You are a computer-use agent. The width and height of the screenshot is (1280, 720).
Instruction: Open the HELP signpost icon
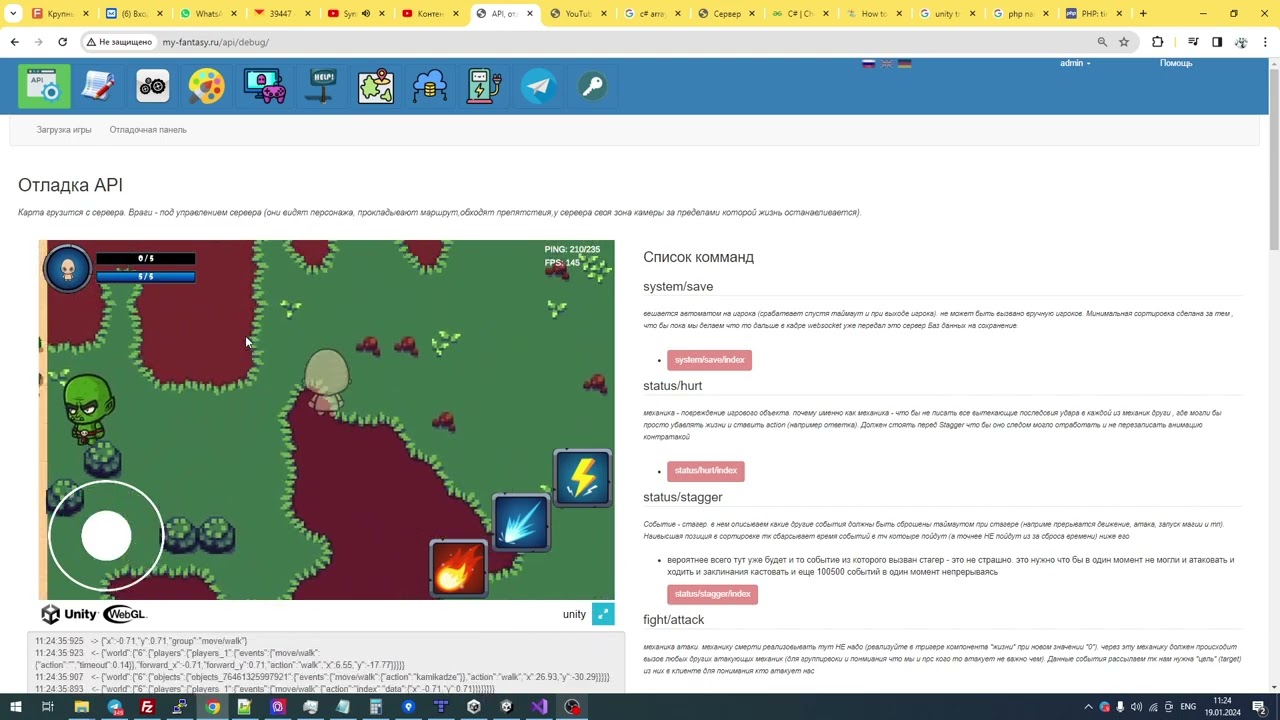click(322, 86)
